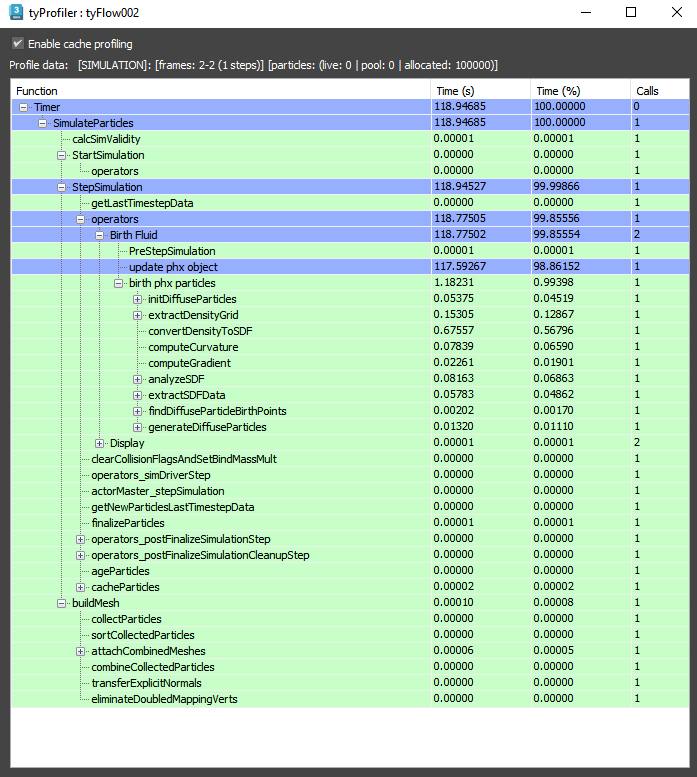Select the ageParticles row
Screen dimensions: 697x777
tap(350, 571)
